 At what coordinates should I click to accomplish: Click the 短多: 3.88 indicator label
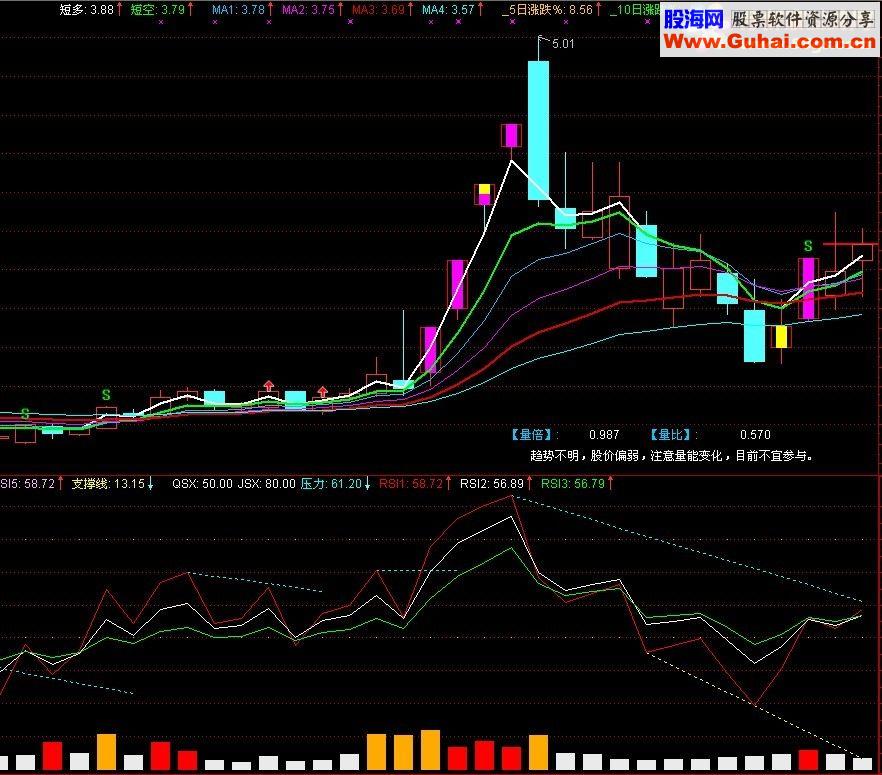(x=87, y=10)
